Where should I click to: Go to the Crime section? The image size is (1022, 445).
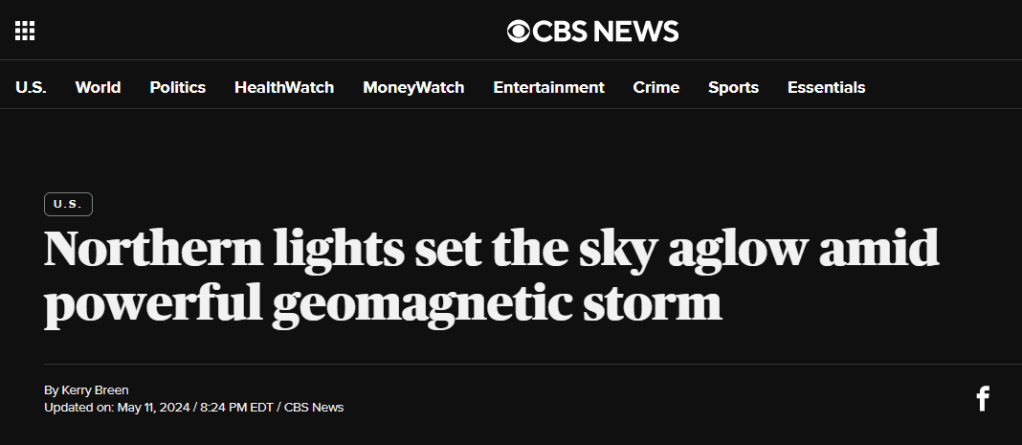pos(656,87)
